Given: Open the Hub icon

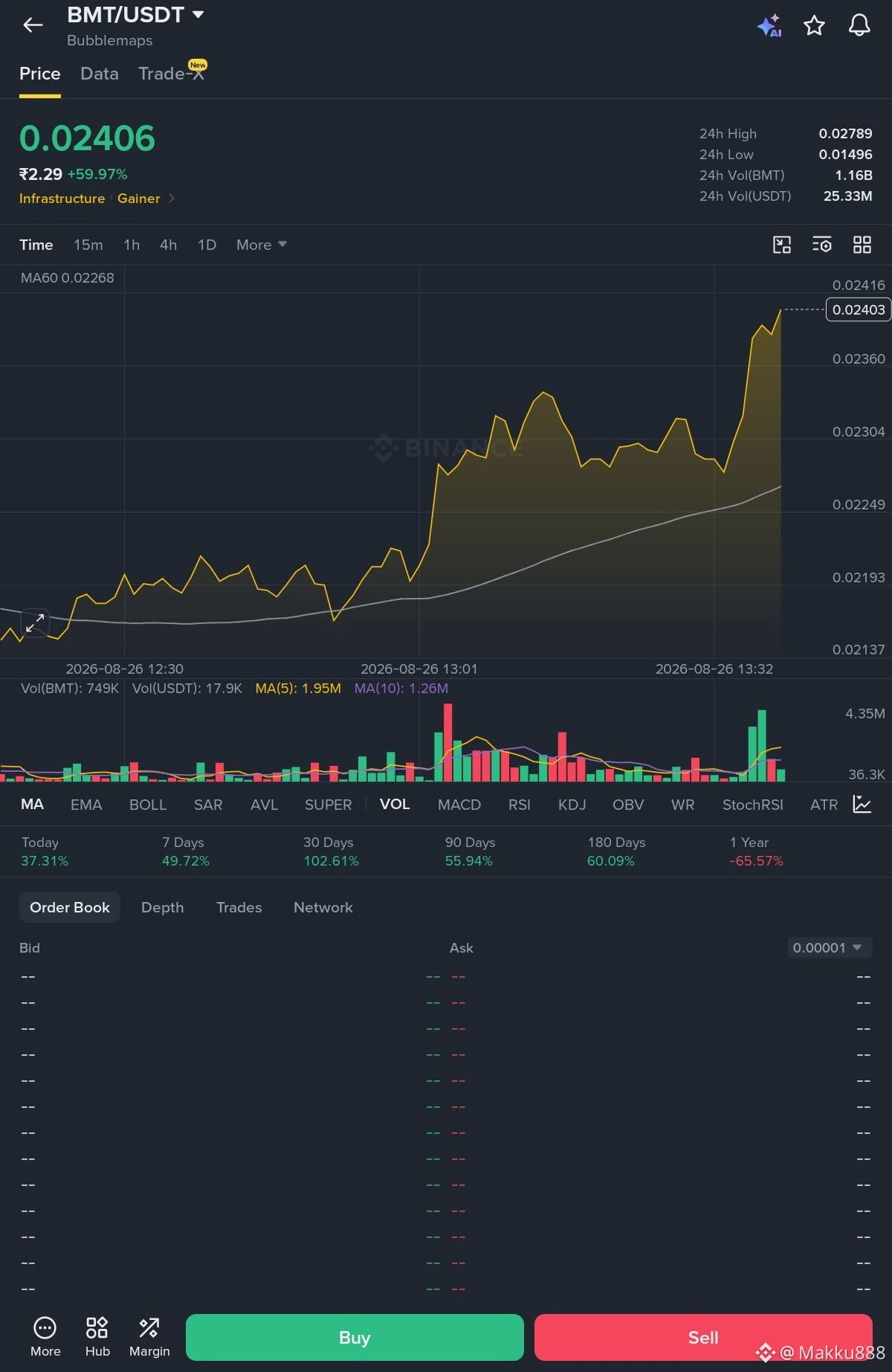Looking at the screenshot, I should tap(97, 1337).
